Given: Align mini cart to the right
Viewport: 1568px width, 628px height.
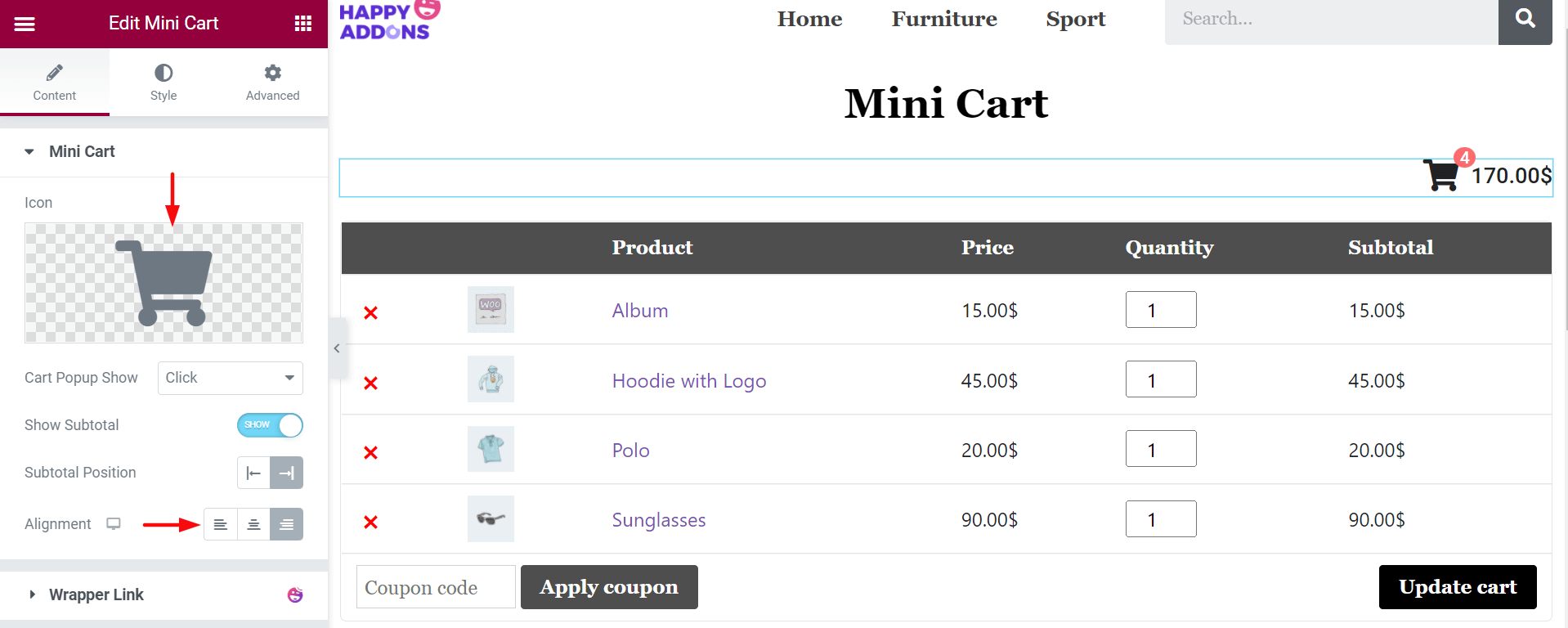Looking at the screenshot, I should click(x=287, y=524).
